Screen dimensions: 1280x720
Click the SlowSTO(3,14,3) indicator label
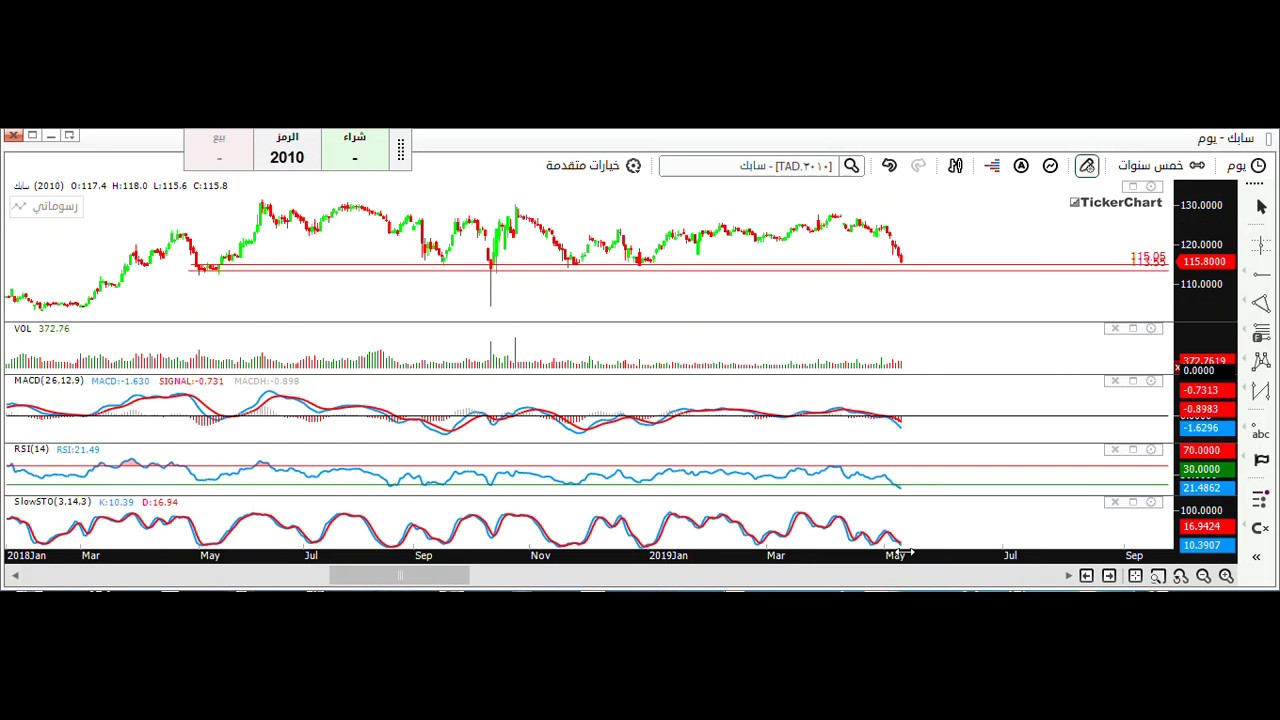tap(52, 502)
